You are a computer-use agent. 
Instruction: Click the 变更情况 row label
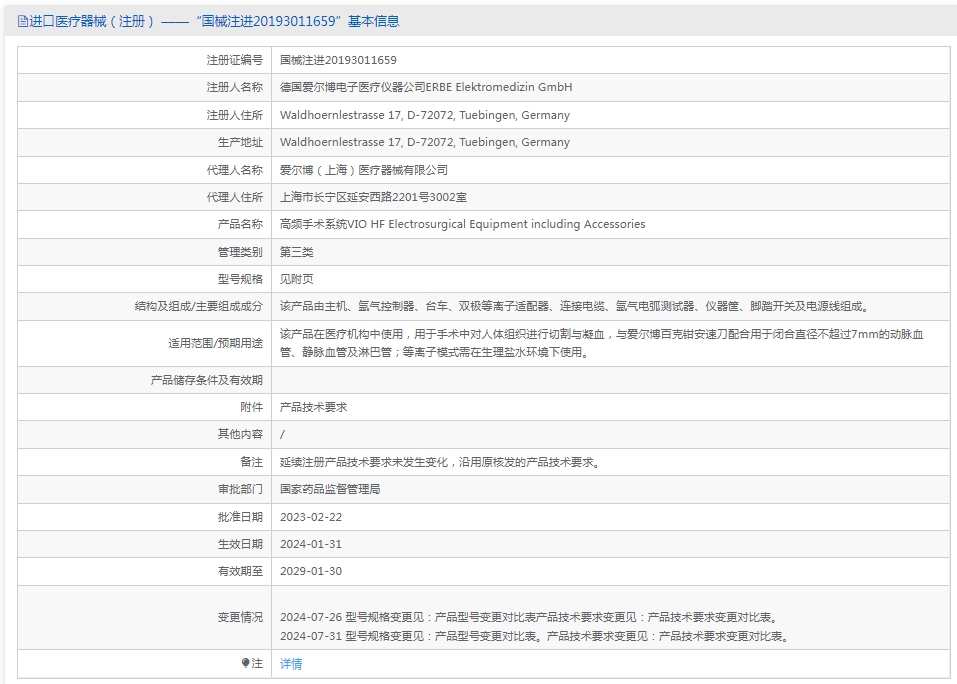pos(240,617)
